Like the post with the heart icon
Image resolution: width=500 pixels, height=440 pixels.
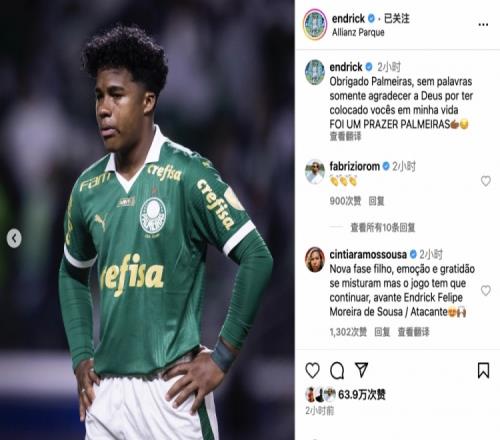coord(312,370)
